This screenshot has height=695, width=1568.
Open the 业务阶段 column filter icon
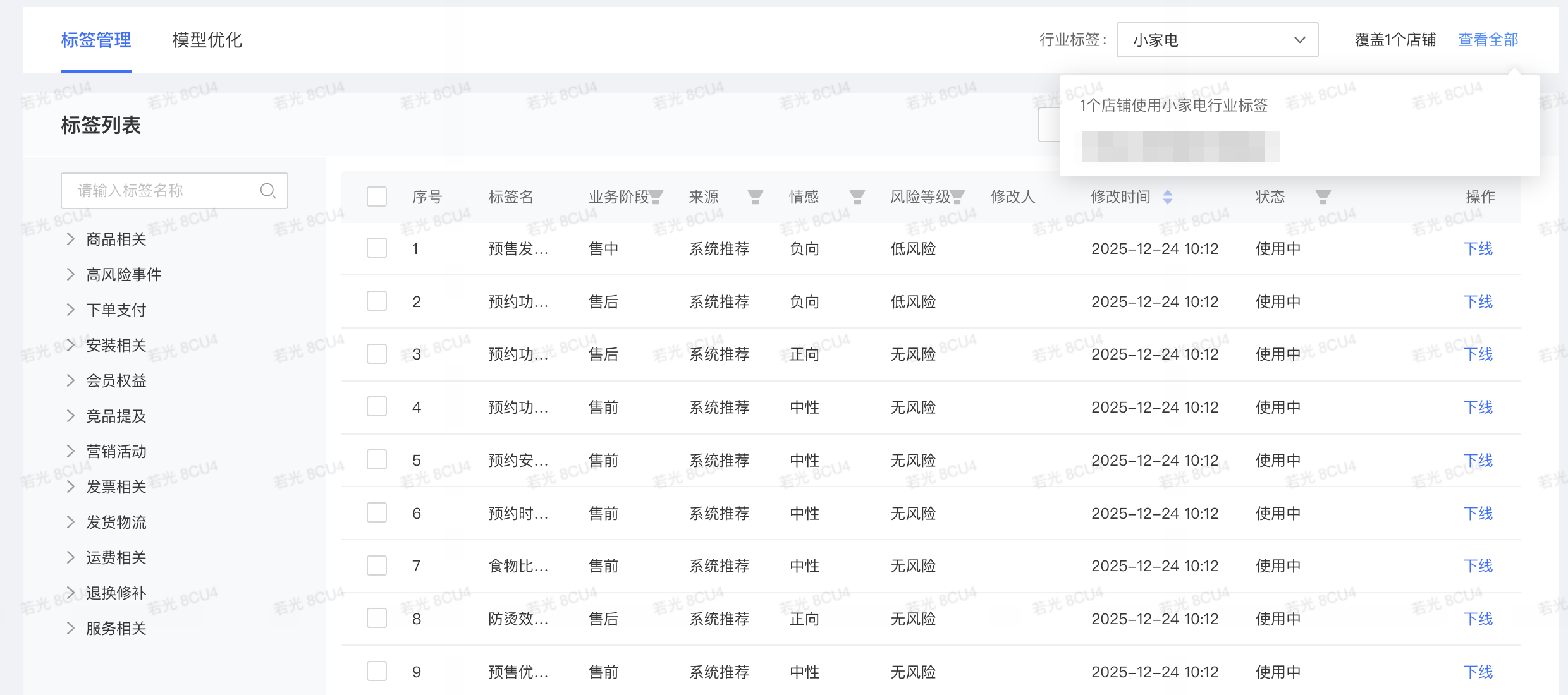656,198
